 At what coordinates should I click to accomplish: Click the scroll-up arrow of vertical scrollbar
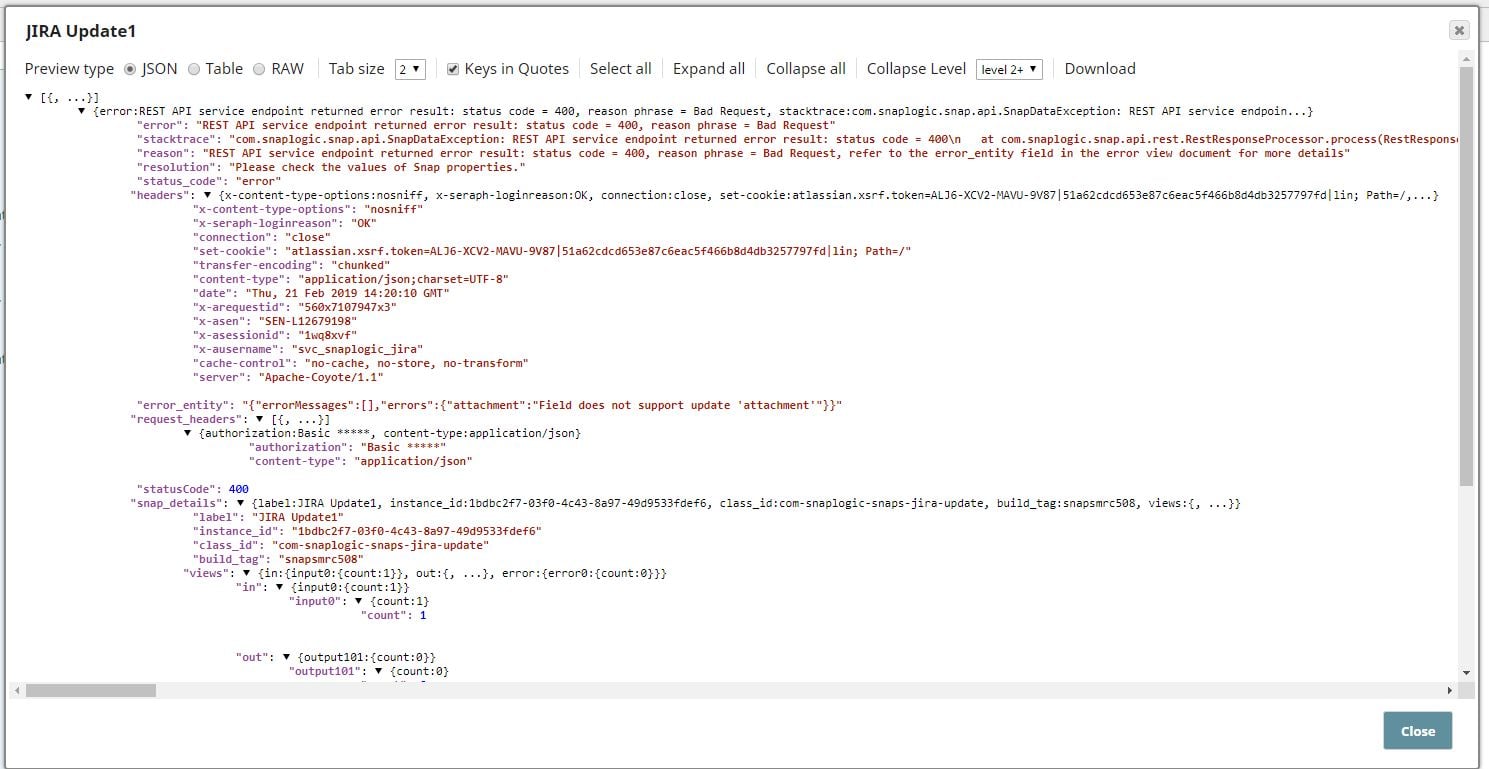pos(1466,60)
